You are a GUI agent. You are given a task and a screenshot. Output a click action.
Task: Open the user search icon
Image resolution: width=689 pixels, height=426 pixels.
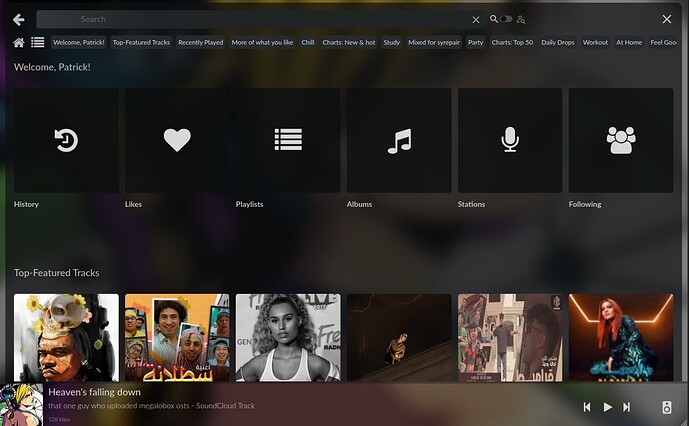coord(521,19)
